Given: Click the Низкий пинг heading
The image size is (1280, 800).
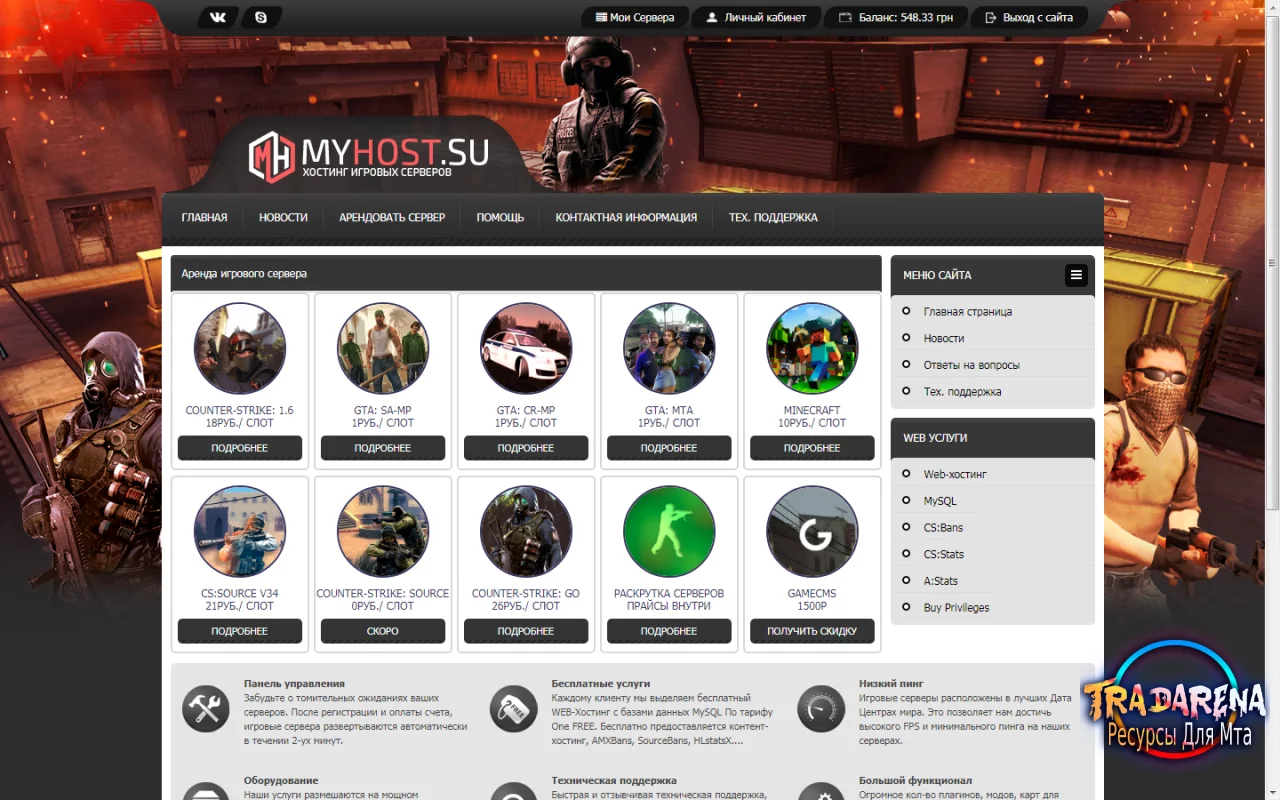Looking at the screenshot, I should pos(891,684).
